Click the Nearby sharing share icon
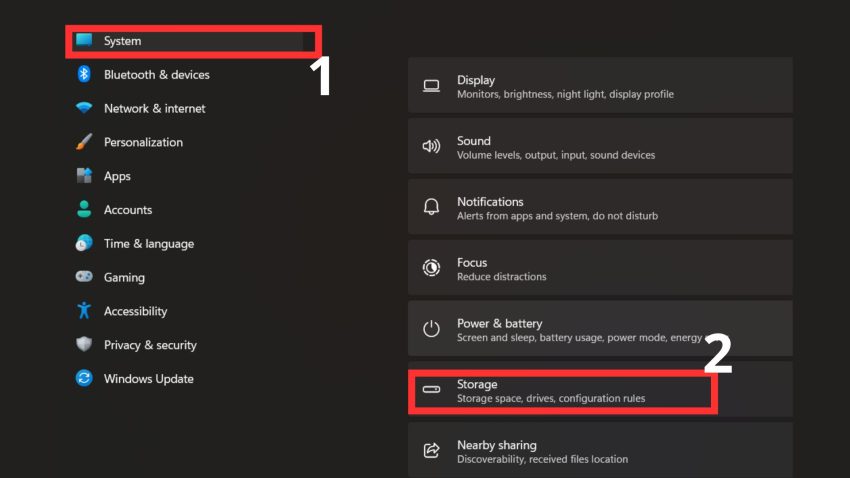The image size is (850, 478). tap(432, 450)
